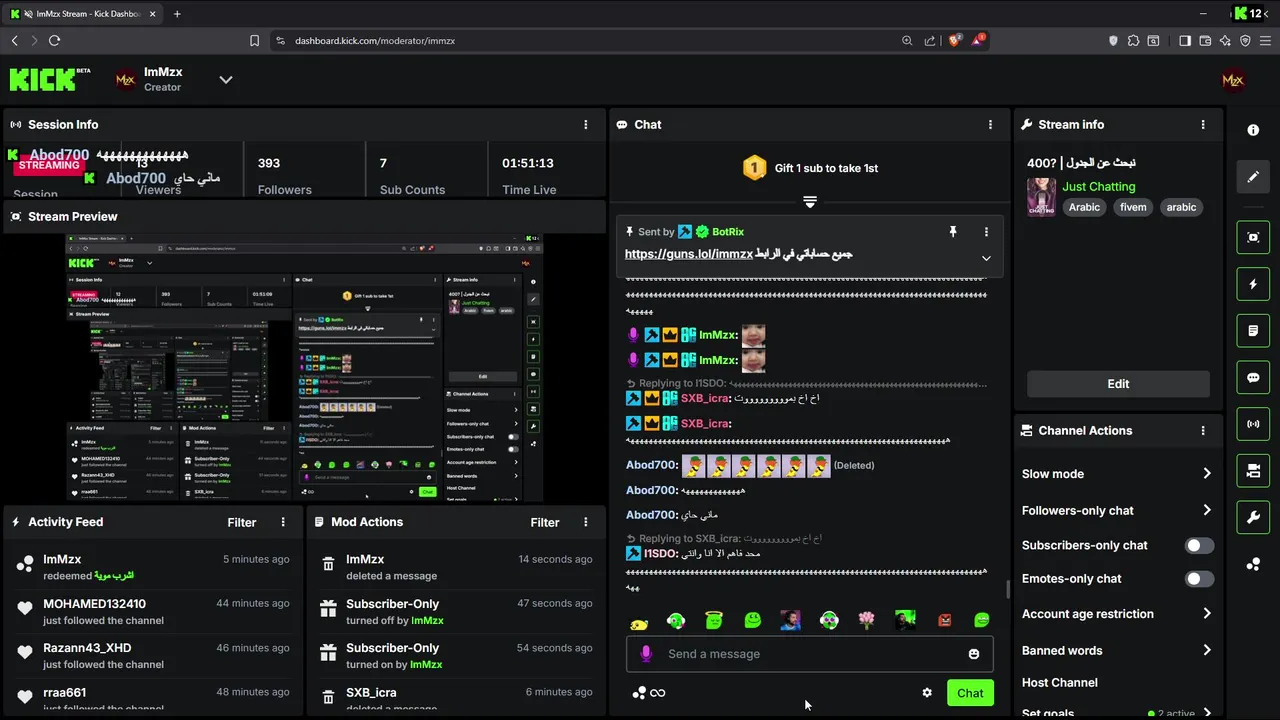1280x720 pixels.
Task: Click the purple microphone icon in chat input
Action: point(646,654)
